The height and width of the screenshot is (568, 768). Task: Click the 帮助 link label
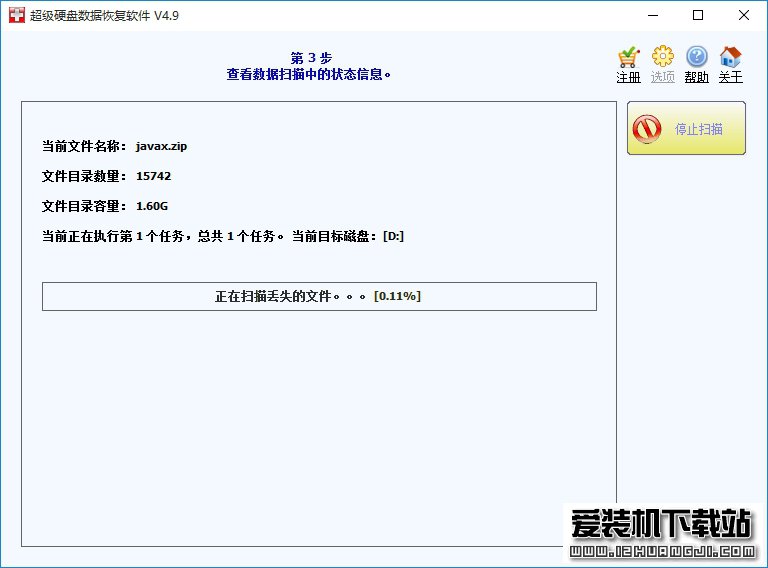pyautogui.click(x=696, y=77)
